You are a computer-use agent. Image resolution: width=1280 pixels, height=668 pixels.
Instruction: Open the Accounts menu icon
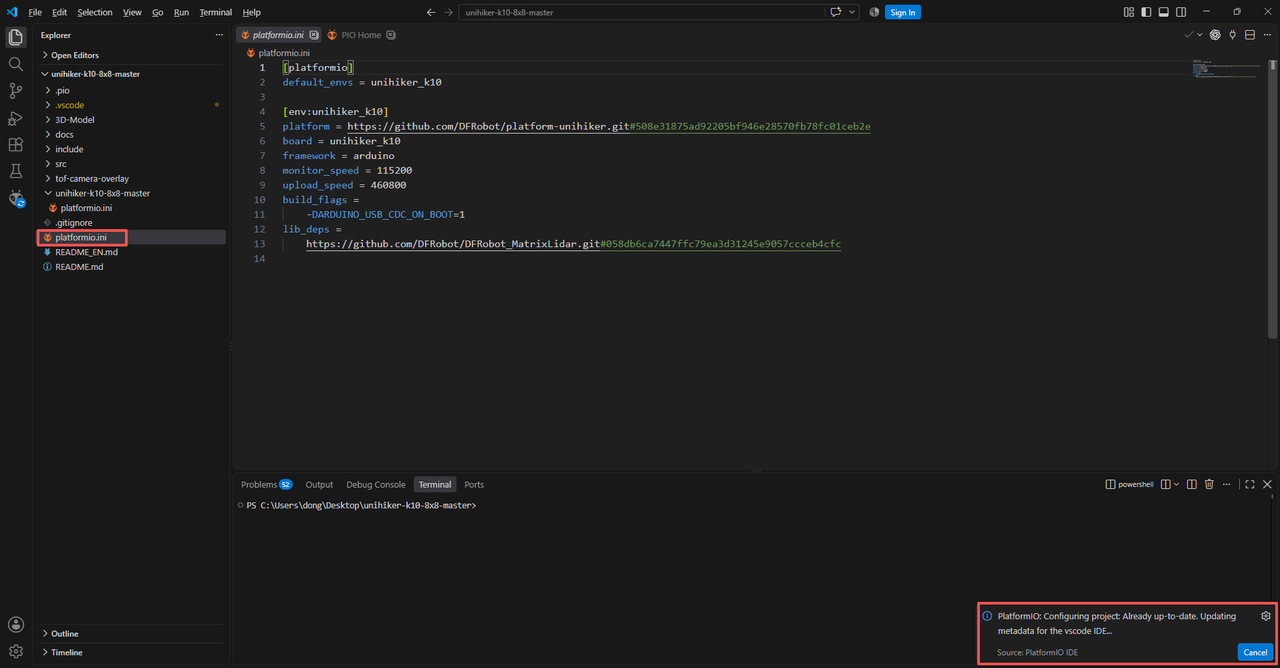[x=15, y=624]
